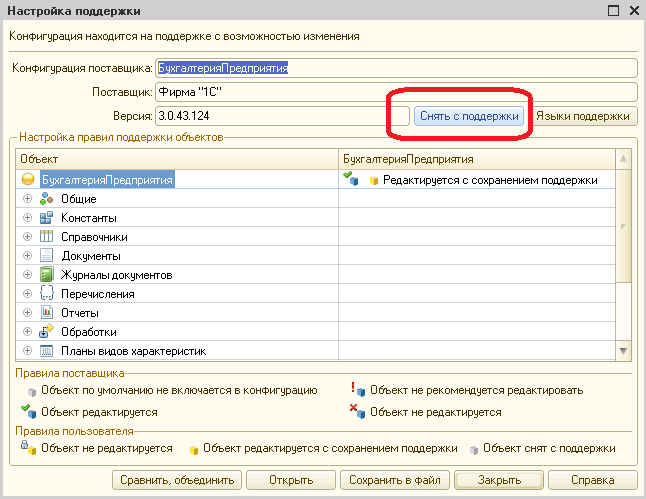Click the БухгалтерияПредприятия column header
The height and width of the screenshot is (499, 646).
tap(477, 159)
